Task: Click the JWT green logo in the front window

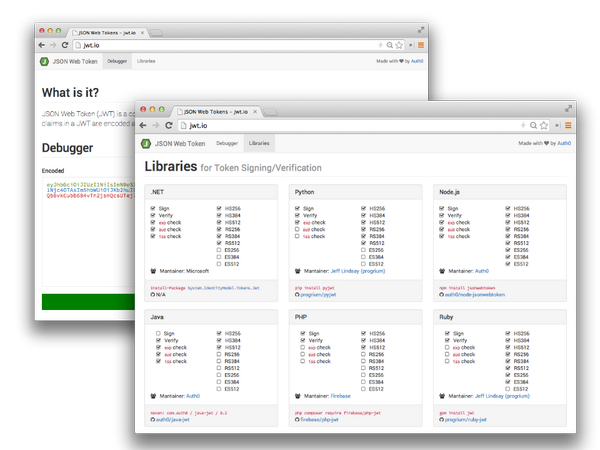Action: click(x=146, y=143)
